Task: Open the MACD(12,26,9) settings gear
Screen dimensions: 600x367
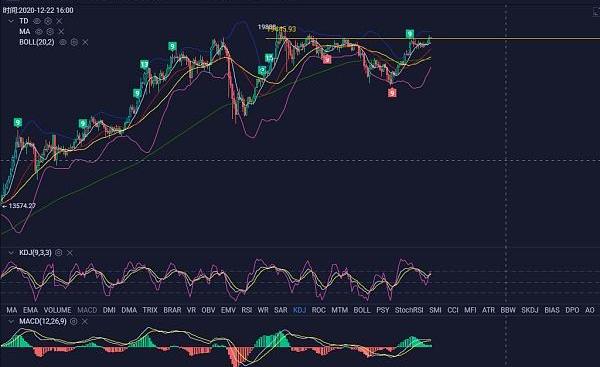Action: point(73,321)
